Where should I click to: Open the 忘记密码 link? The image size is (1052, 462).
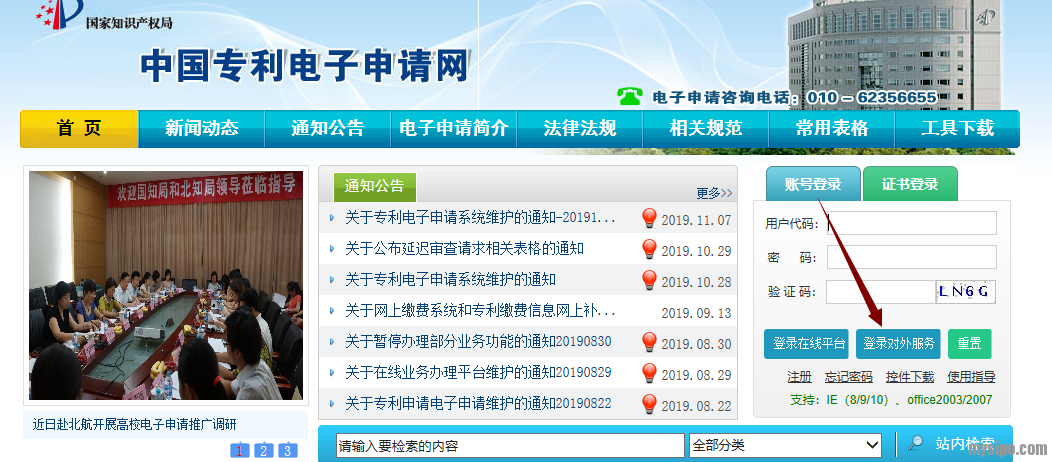(848, 377)
